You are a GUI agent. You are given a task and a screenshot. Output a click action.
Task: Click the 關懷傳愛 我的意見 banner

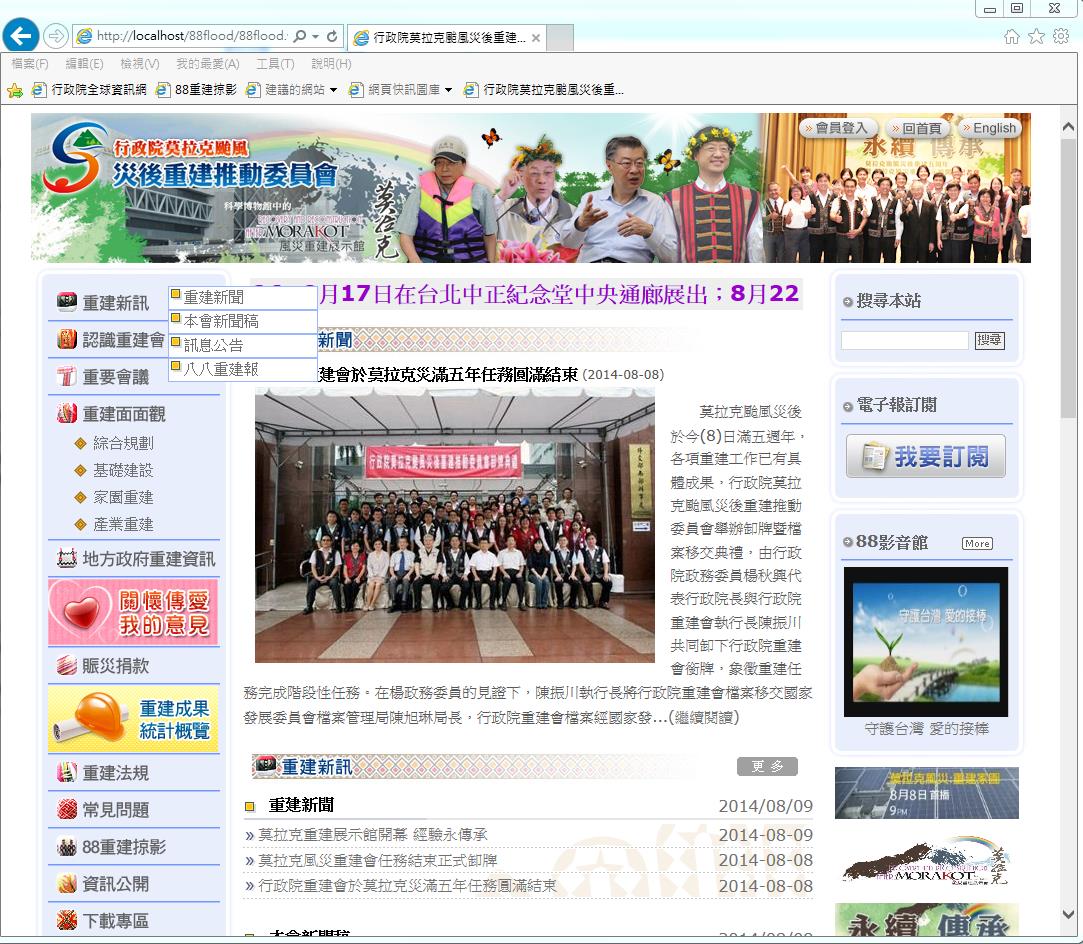click(x=133, y=613)
